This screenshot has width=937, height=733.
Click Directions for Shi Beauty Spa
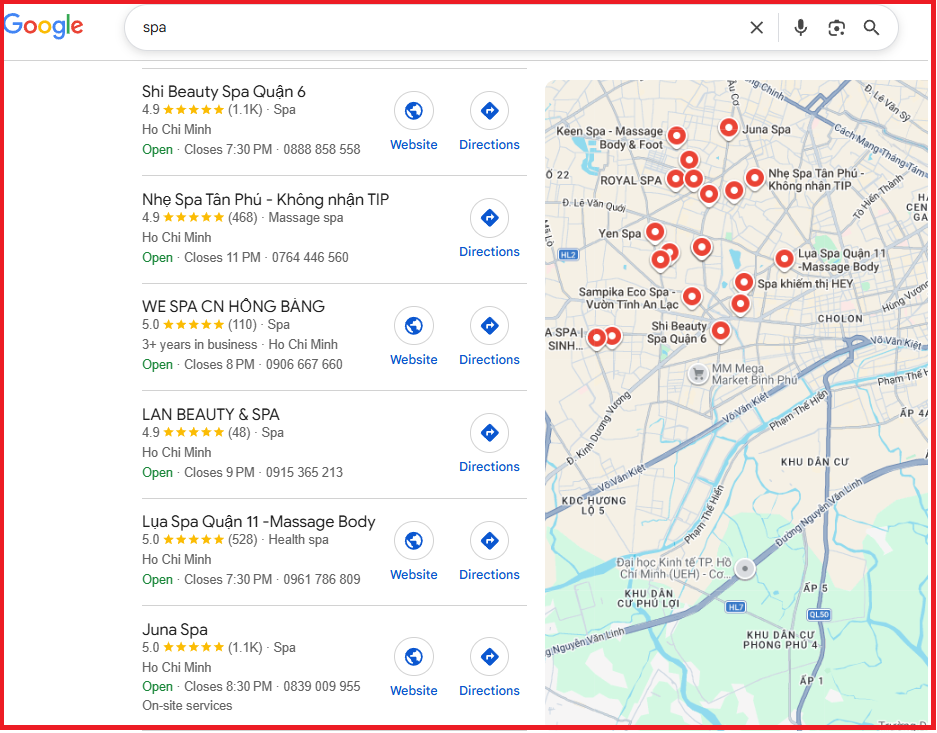click(x=489, y=111)
